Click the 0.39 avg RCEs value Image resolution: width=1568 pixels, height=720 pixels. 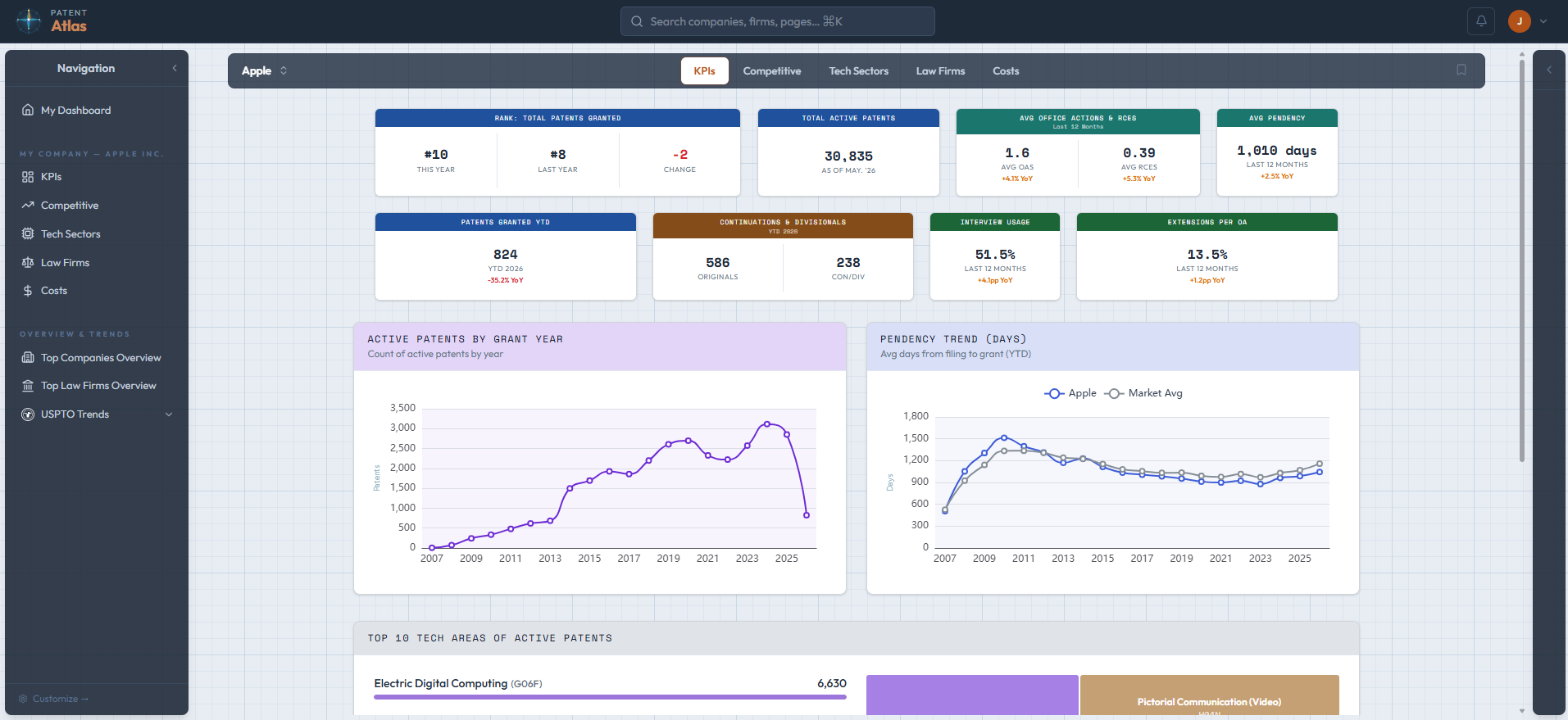(x=1139, y=153)
